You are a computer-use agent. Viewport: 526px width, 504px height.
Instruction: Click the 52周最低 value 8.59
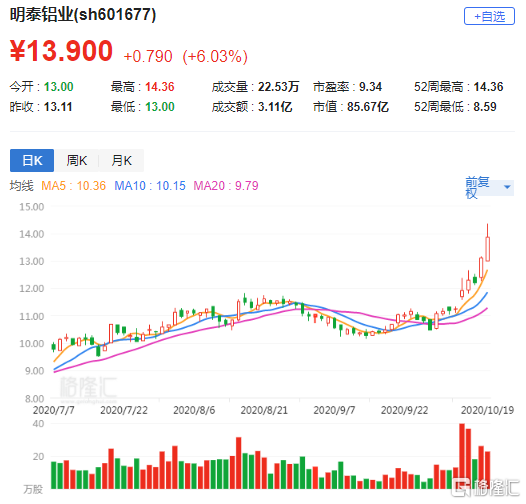pyautogui.click(x=485, y=107)
